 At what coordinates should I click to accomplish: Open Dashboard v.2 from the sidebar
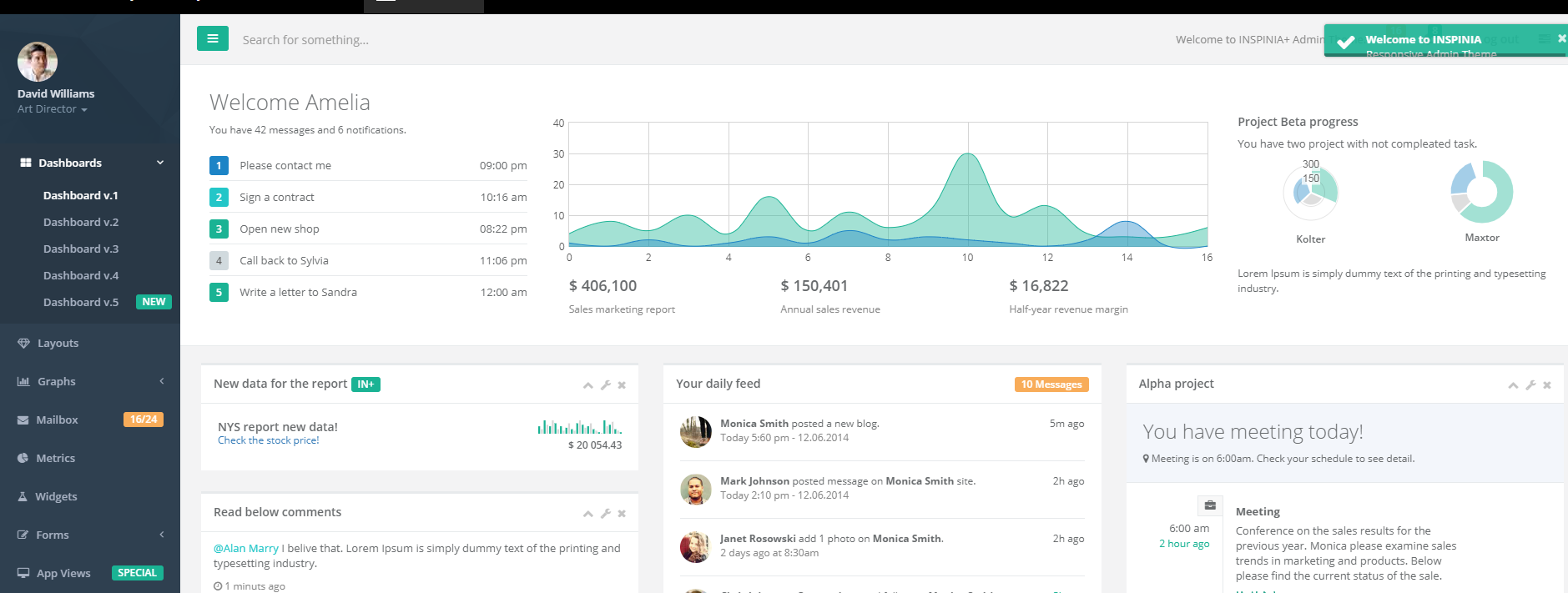81,222
